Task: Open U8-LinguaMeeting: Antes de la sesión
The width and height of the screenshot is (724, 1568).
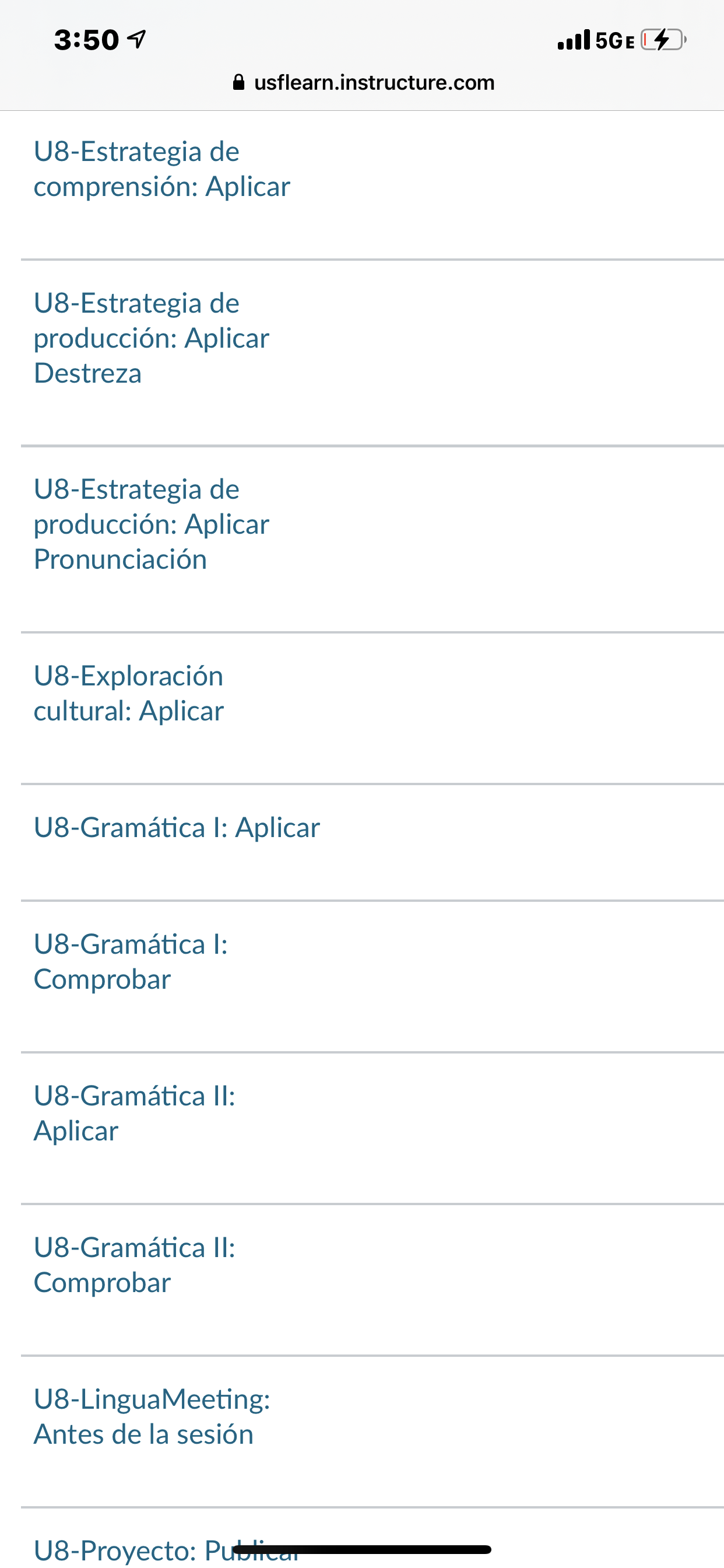Action: click(x=152, y=1416)
